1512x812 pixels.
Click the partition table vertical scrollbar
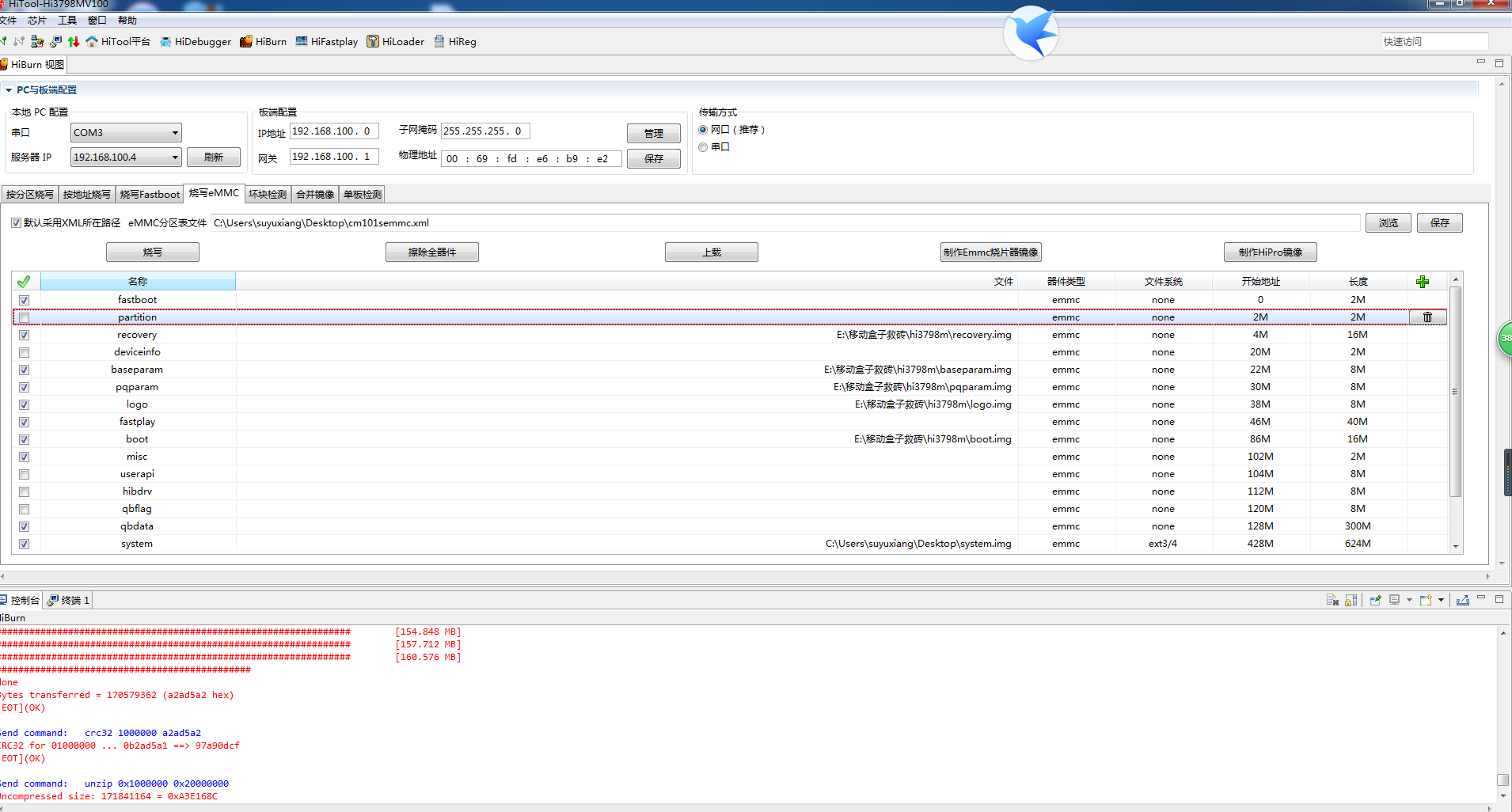tap(1455, 392)
